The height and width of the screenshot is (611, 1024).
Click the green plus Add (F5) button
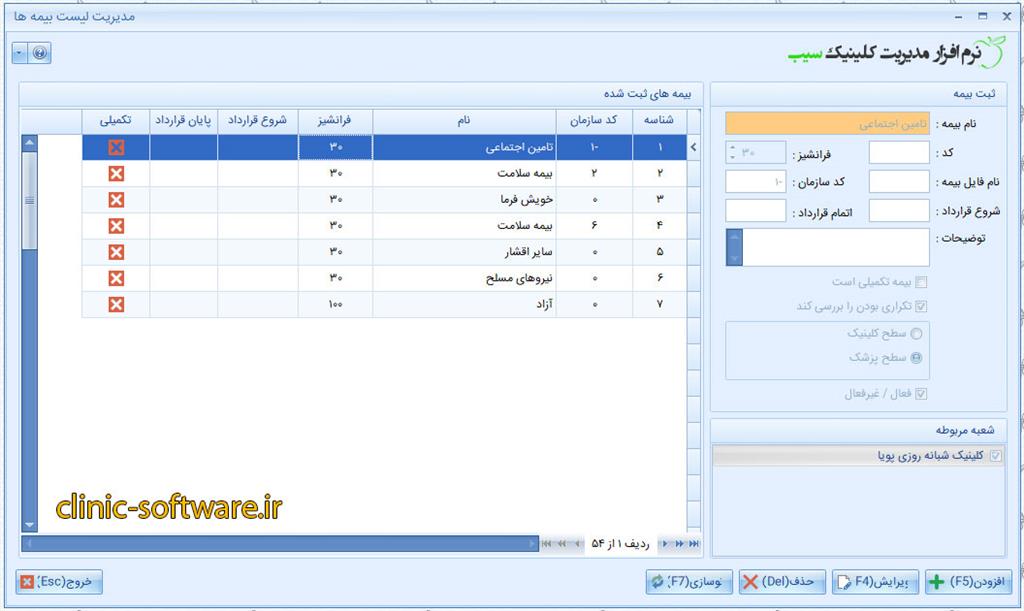[970, 582]
